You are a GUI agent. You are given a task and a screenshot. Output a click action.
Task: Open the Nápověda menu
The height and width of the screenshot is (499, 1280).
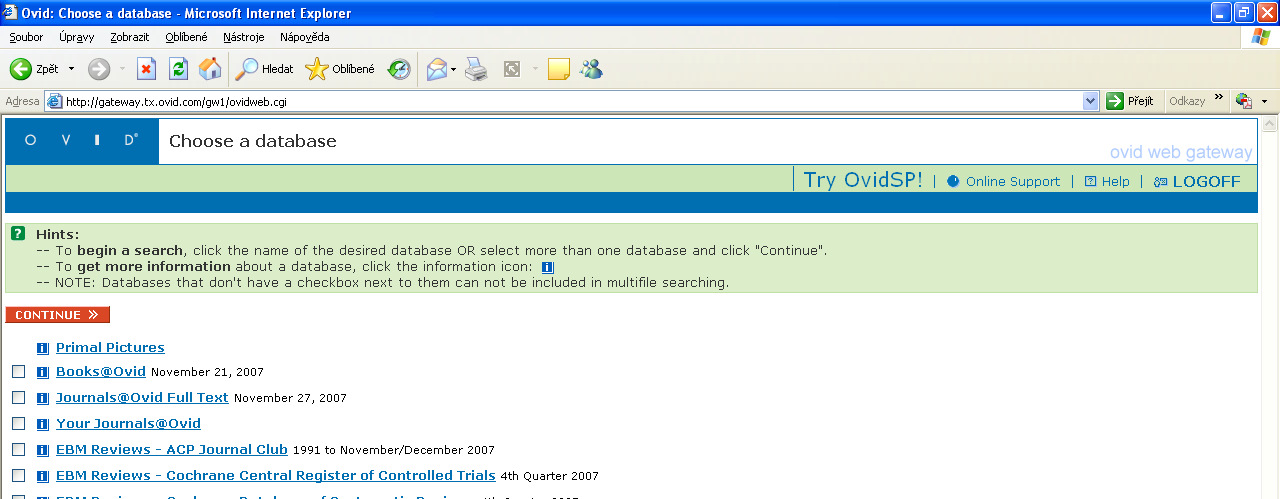(305, 37)
